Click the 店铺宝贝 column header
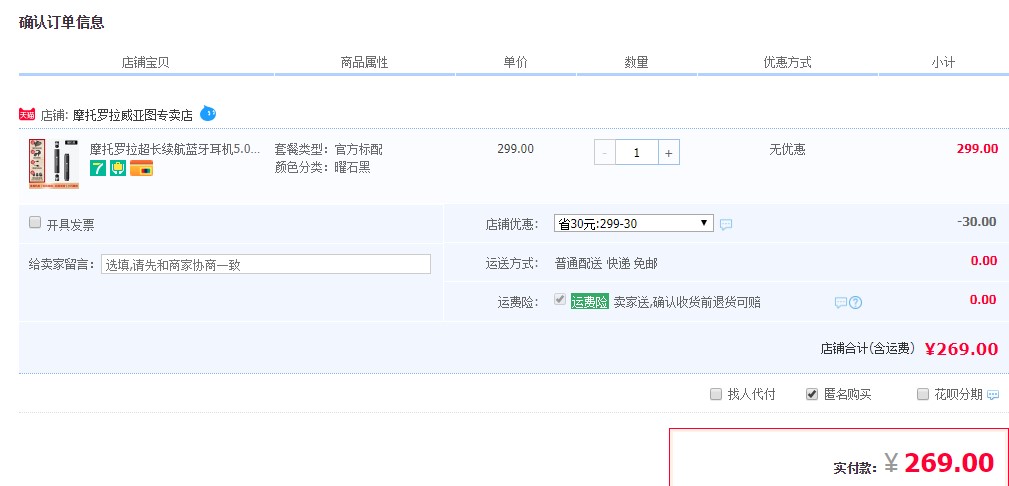Image resolution: width=1009 pixels, height=486 pixels. 145,62
